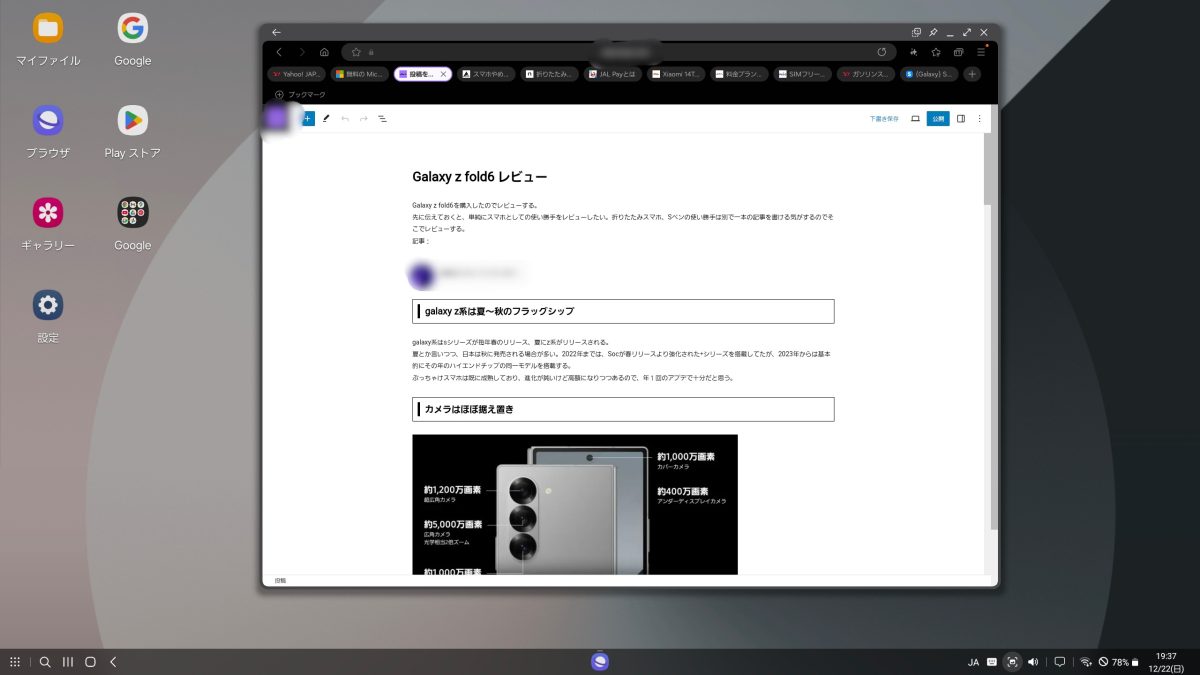Click the browser home icon

tap(324, 52)
